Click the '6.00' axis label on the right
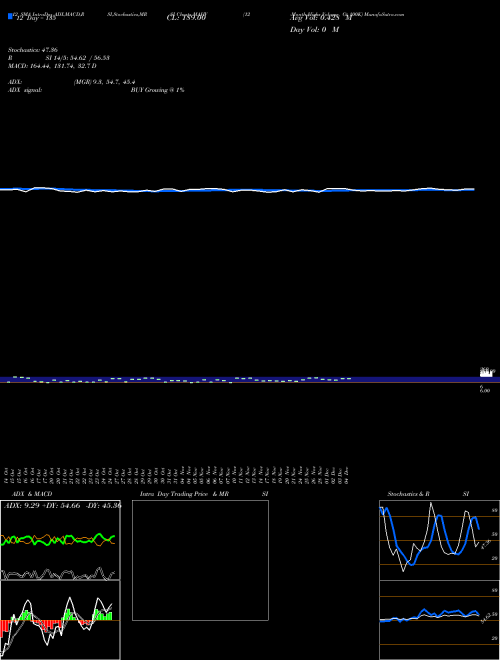This screenshot has height=660, width=500. 485,391
